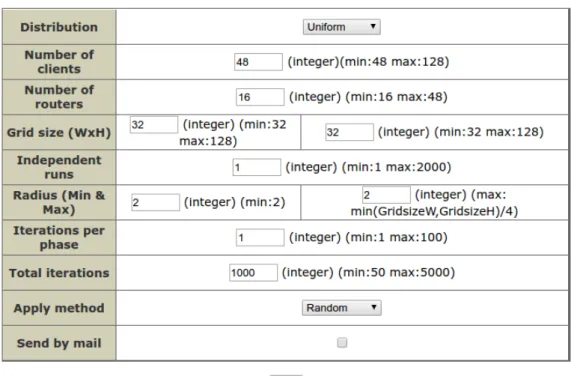The height and width of the screenshot is (376, 571).
Task: Click the Distribution row label
Action: [x=59, y=27]
